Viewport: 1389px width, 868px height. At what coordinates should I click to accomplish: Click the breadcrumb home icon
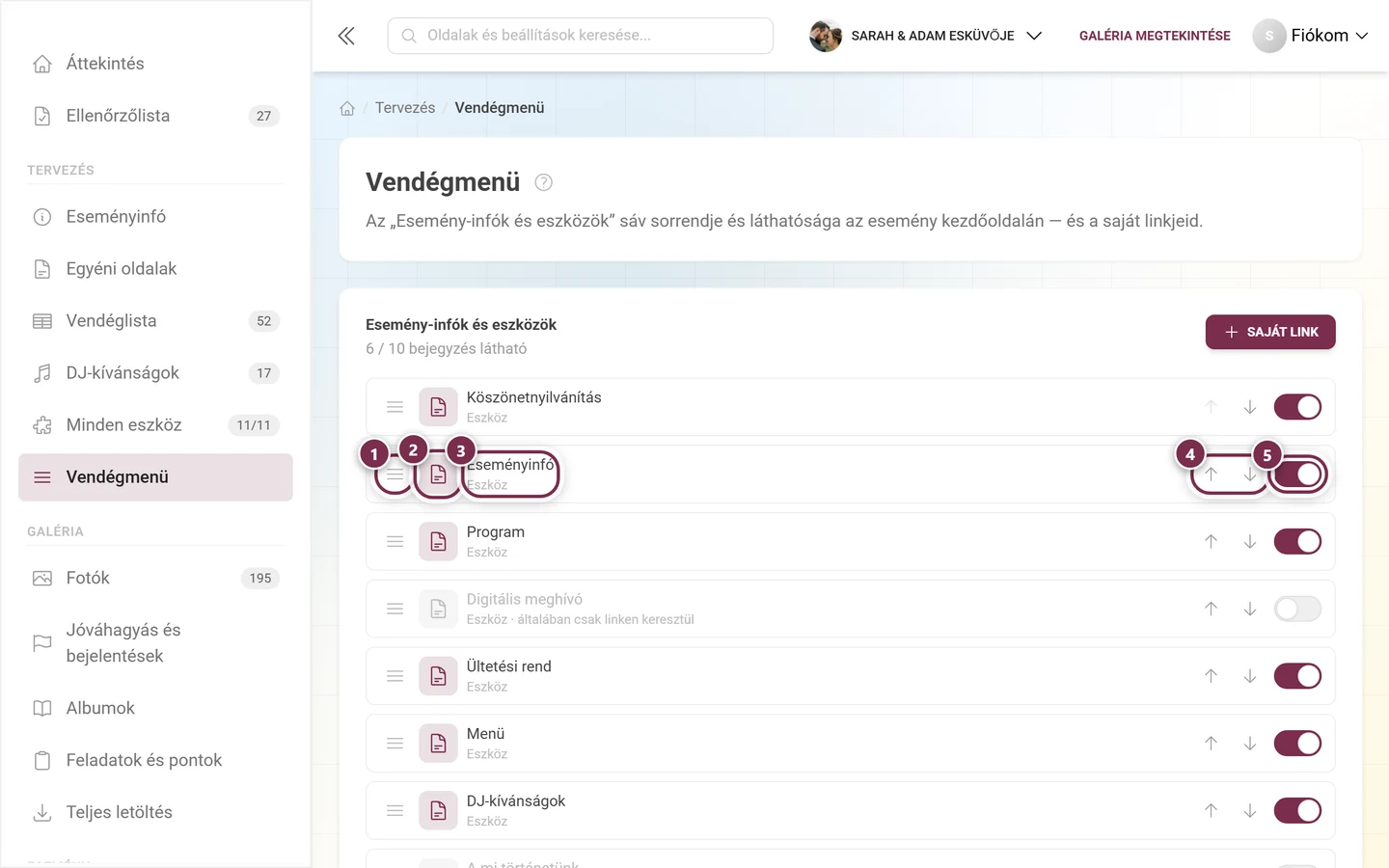(347, 108)
